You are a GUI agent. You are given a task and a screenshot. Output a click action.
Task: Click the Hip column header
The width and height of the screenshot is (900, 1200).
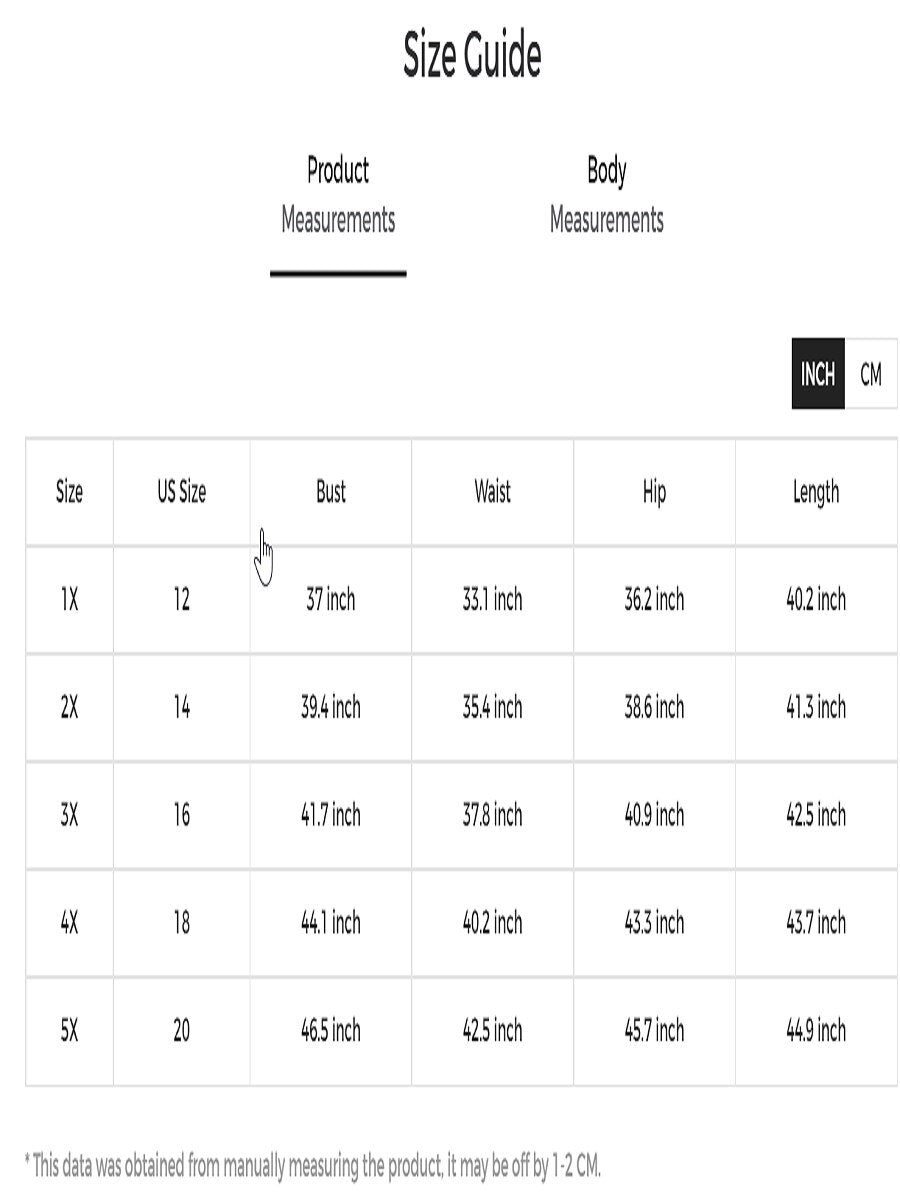coord(654,492)
